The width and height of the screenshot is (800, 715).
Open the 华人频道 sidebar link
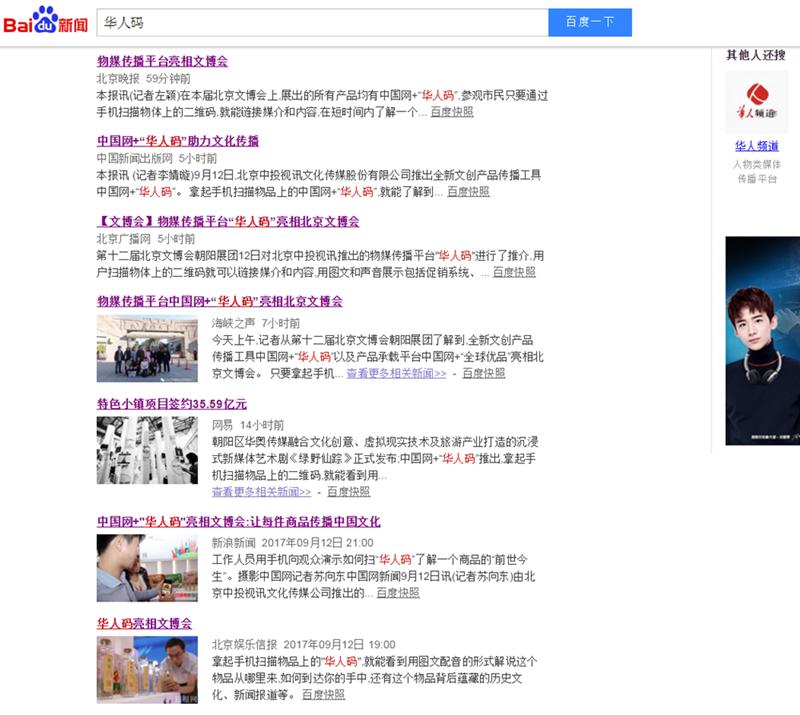point(757,146)
